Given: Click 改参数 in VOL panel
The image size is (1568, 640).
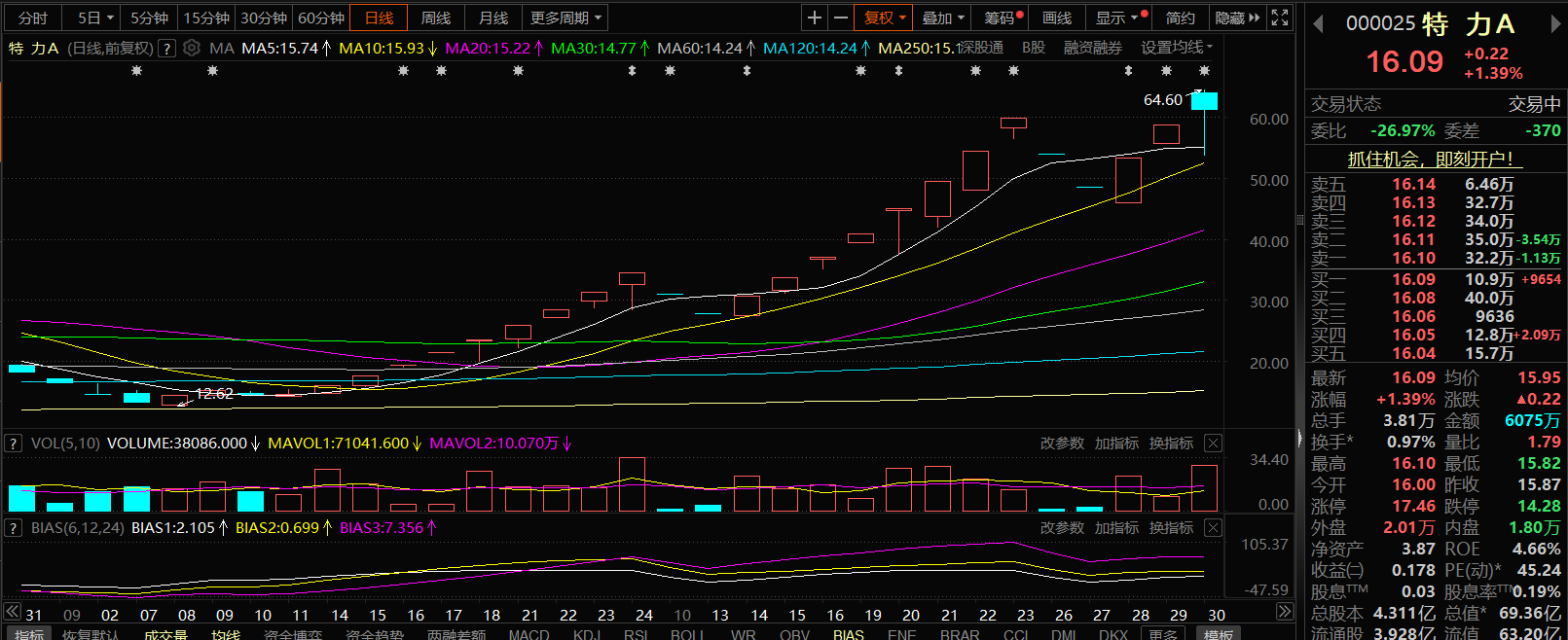Looking at the screenshot, I should click(x=1062, y=444).
